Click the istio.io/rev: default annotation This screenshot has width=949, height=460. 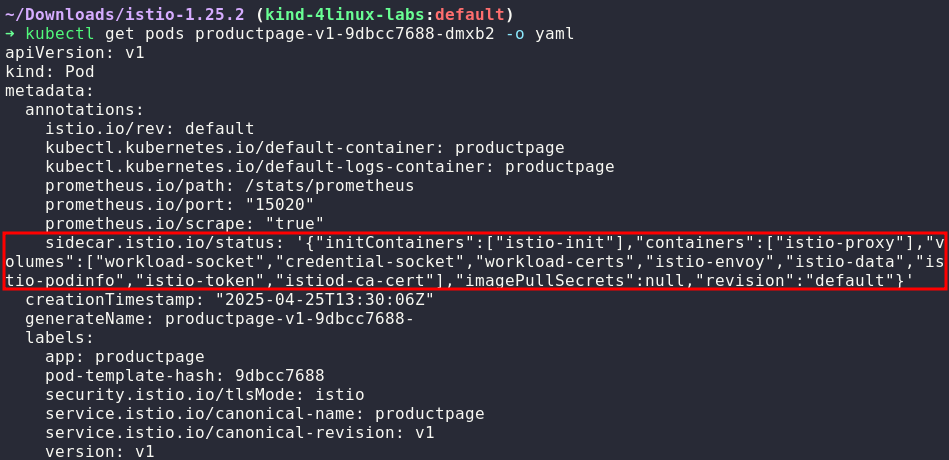coord(150,129)
